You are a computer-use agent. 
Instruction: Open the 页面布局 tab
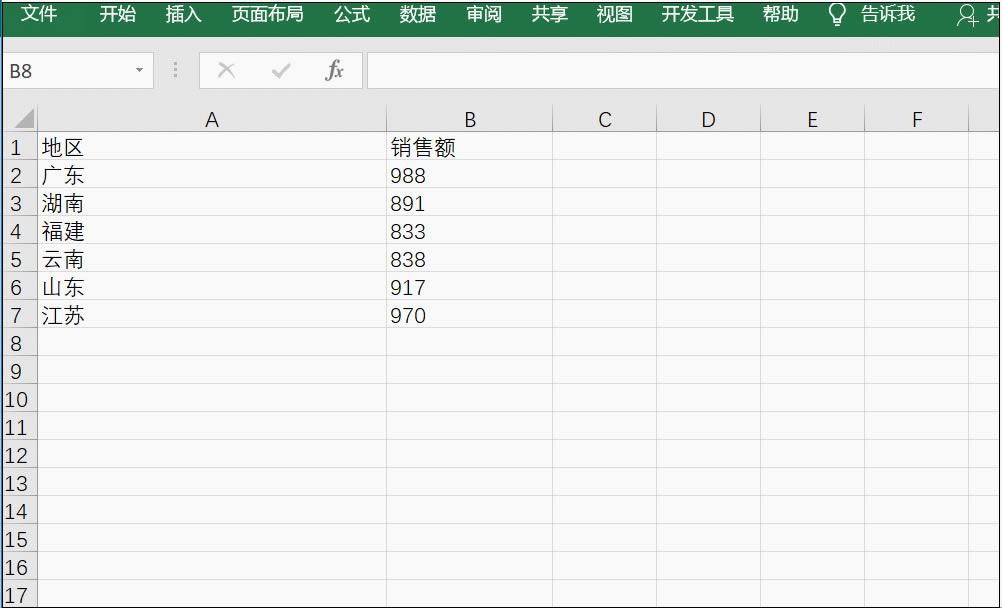click(x=267, y=15)
